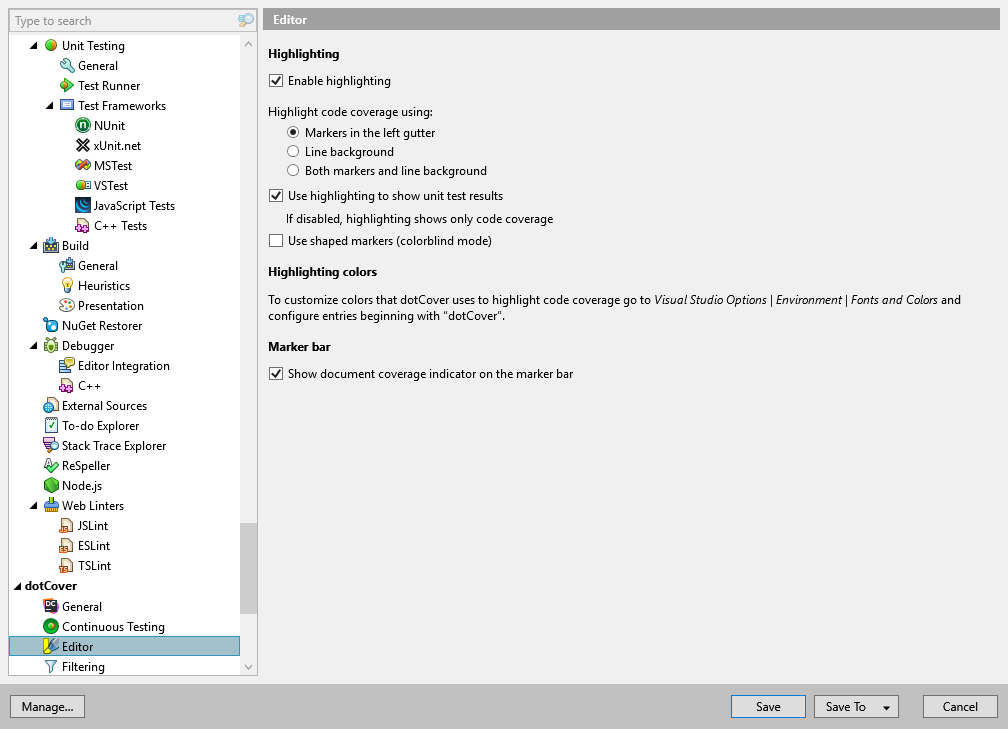Click the tree scrollbar up arrow
Screen dimensions: 1008x729
[249, 44]
